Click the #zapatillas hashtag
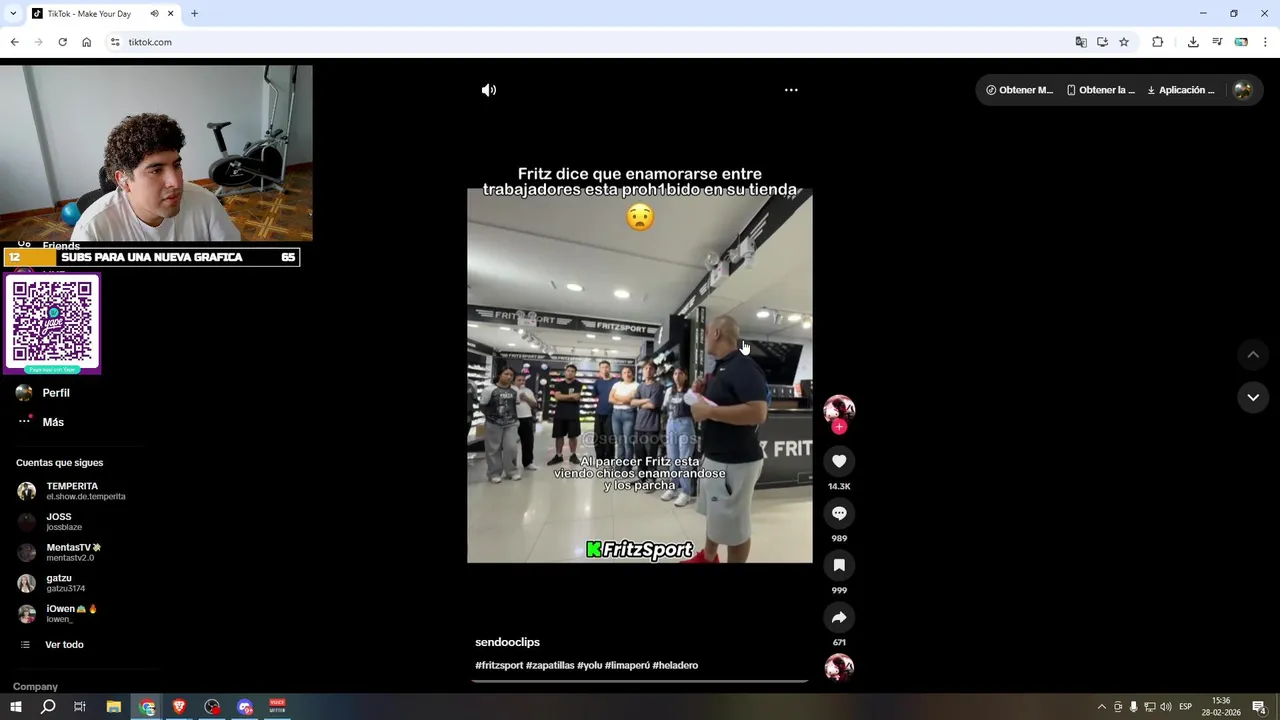Image resolution: width=1280 pixels, height=720 pixels. (550, 665)
